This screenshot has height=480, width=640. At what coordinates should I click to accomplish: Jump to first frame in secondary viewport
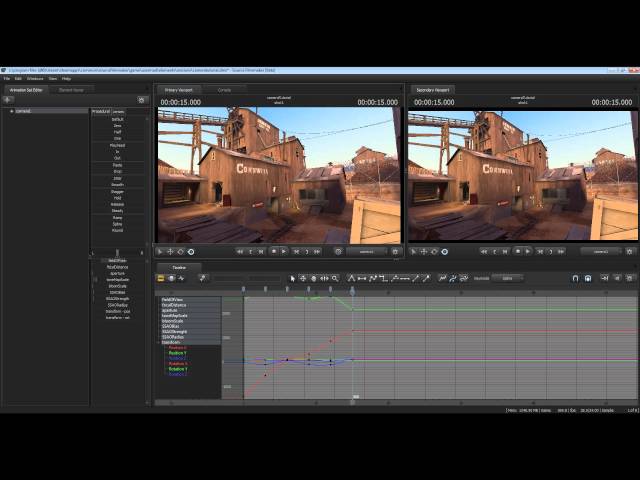pyautogui.click(x=484, y=252)
